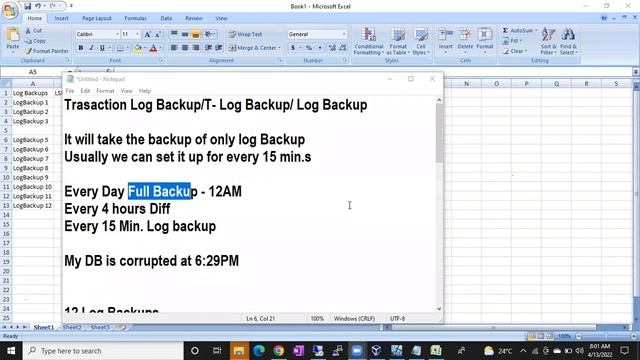The image size is (640, 360).
Task: Open Notepad Edit menu
Action: [x=85, y=91]
